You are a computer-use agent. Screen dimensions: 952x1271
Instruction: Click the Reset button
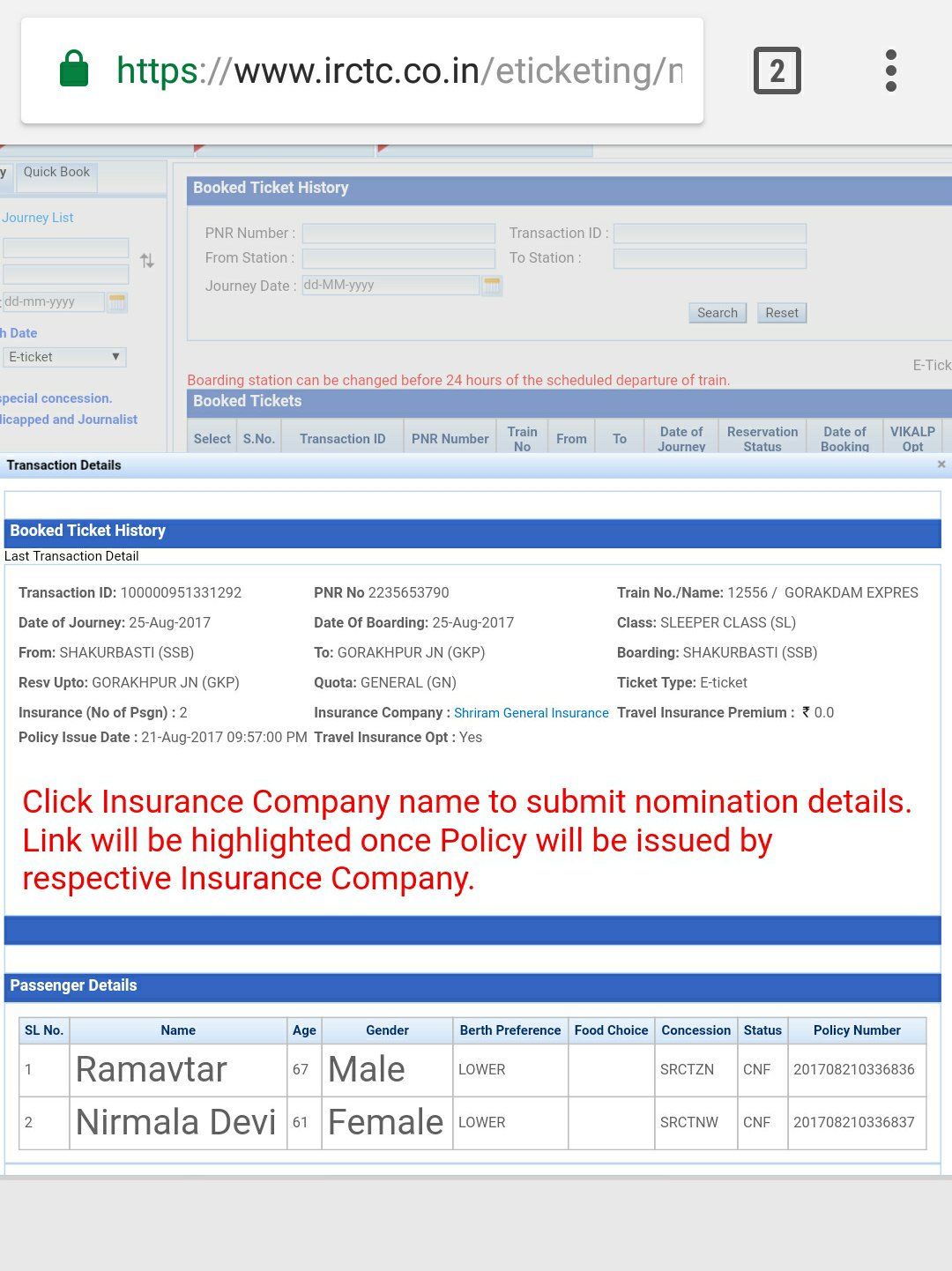(x=782, y=313)
